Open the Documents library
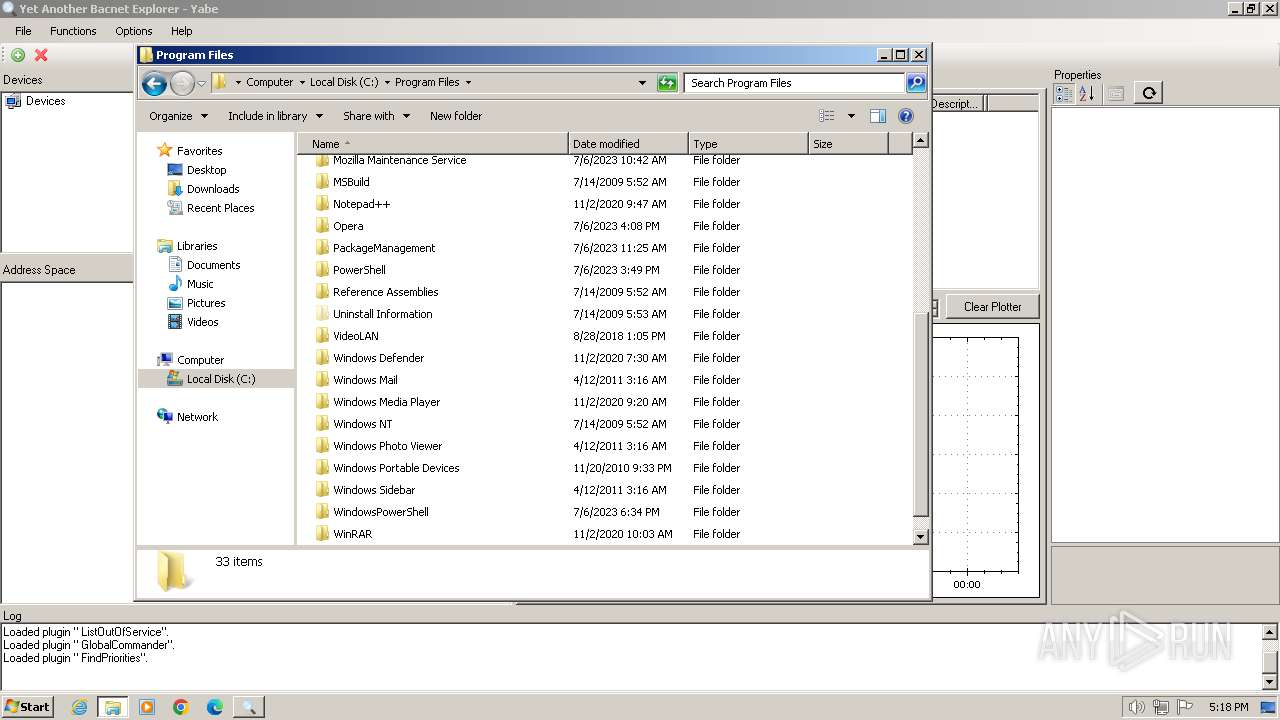The height and width of the screenshot is (720, 1280). point(213,265)
